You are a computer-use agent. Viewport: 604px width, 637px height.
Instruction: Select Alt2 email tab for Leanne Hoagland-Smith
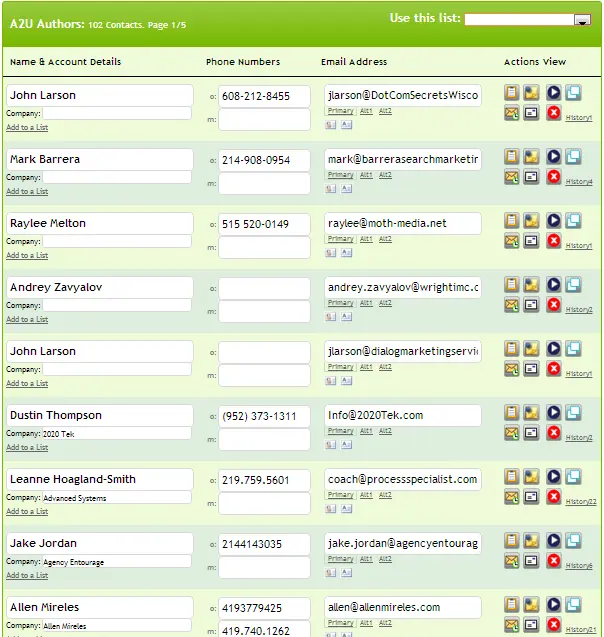click(385, 495)
